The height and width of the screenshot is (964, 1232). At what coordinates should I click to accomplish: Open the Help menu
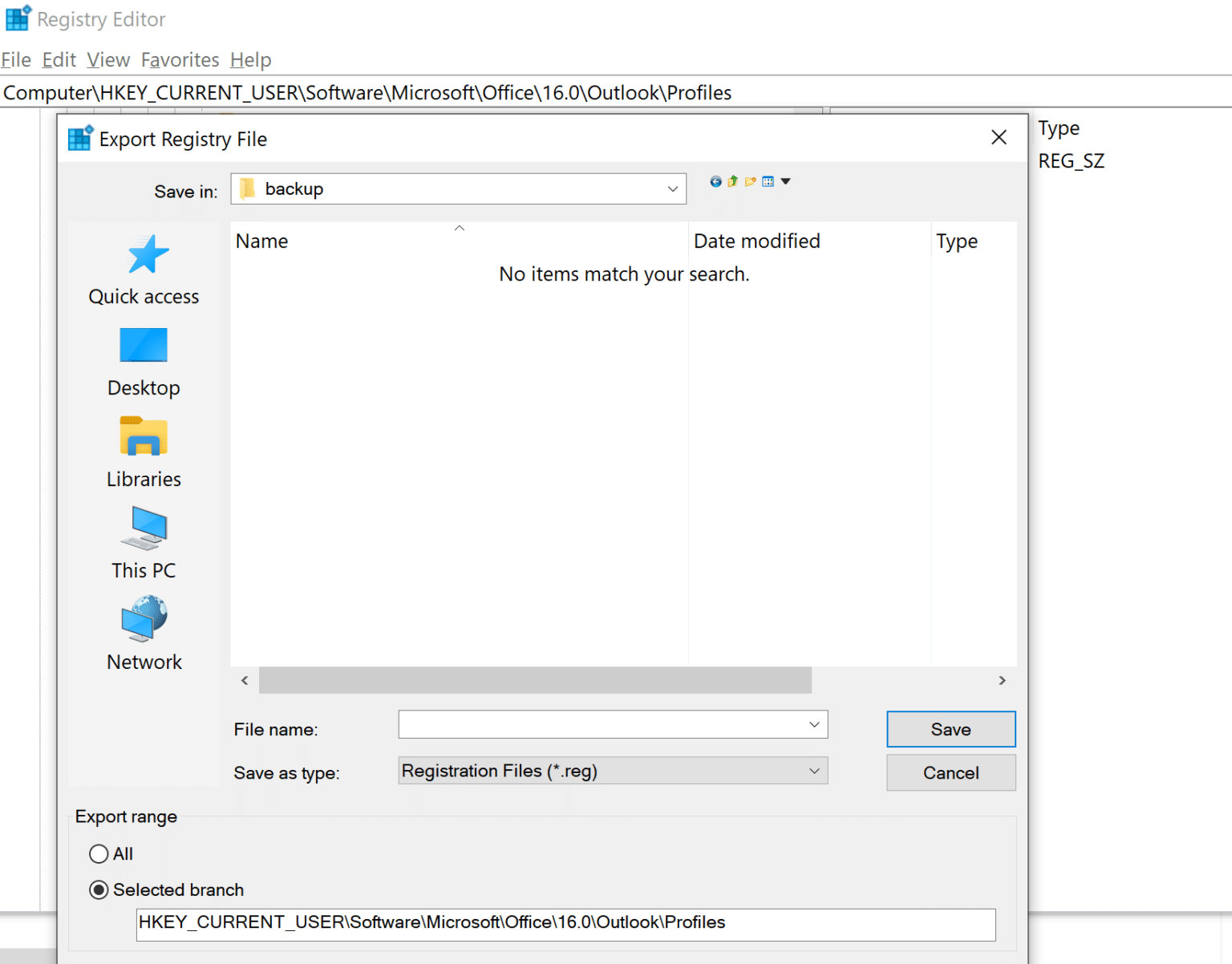pyautogui.click(x=250, y=60)
